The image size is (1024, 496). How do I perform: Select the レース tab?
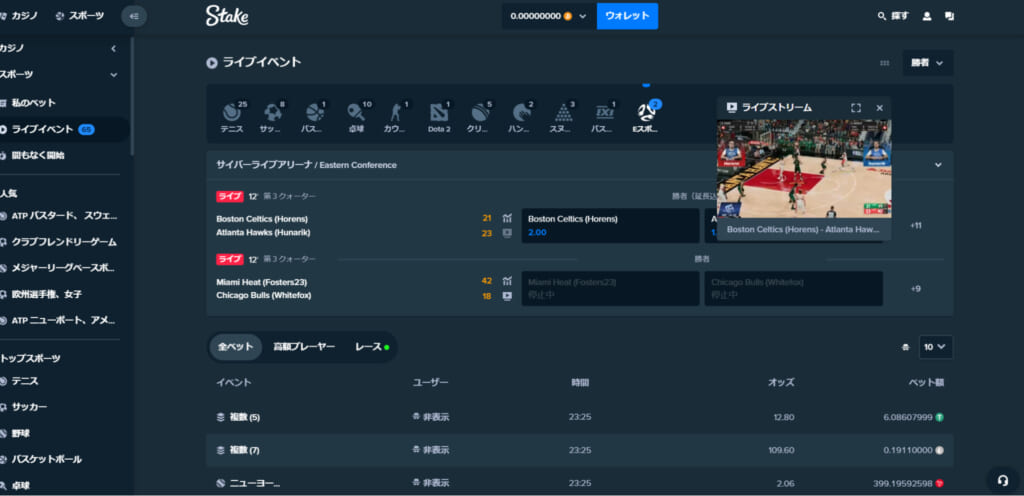pos(372,347)
